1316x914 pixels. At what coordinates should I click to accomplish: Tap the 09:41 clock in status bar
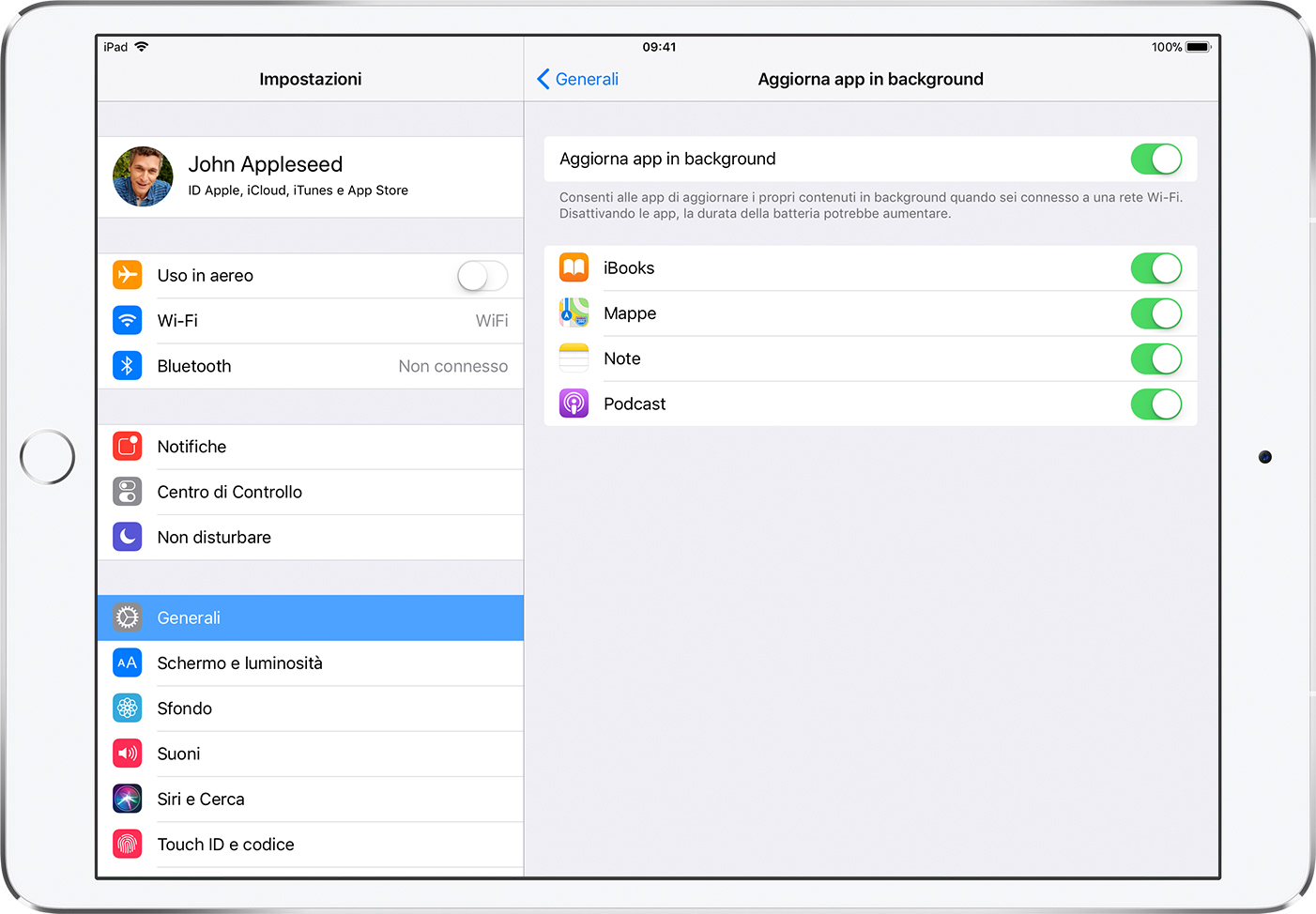click(659, 47)
